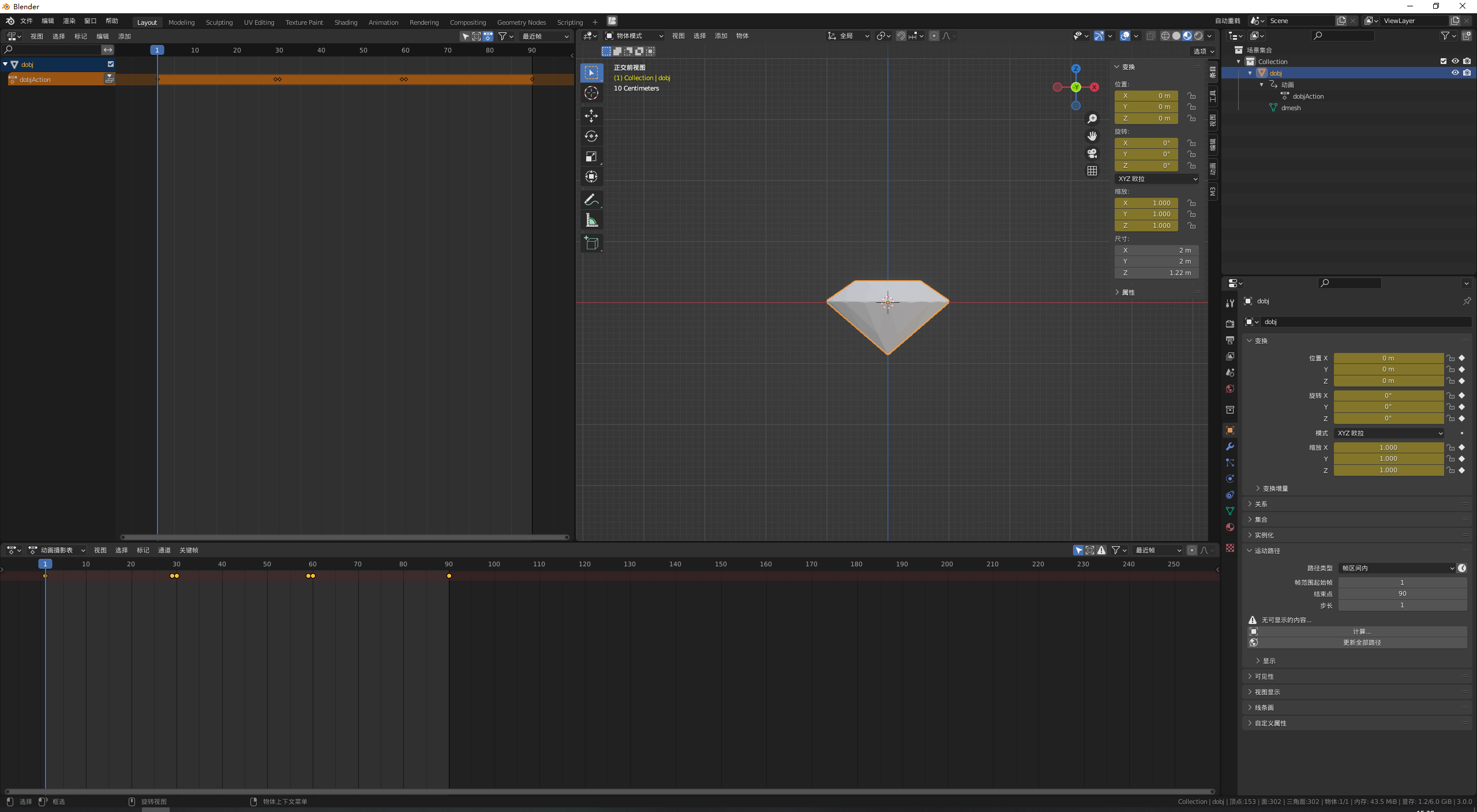Click the Add Cube tool icon

pos(591,243)
